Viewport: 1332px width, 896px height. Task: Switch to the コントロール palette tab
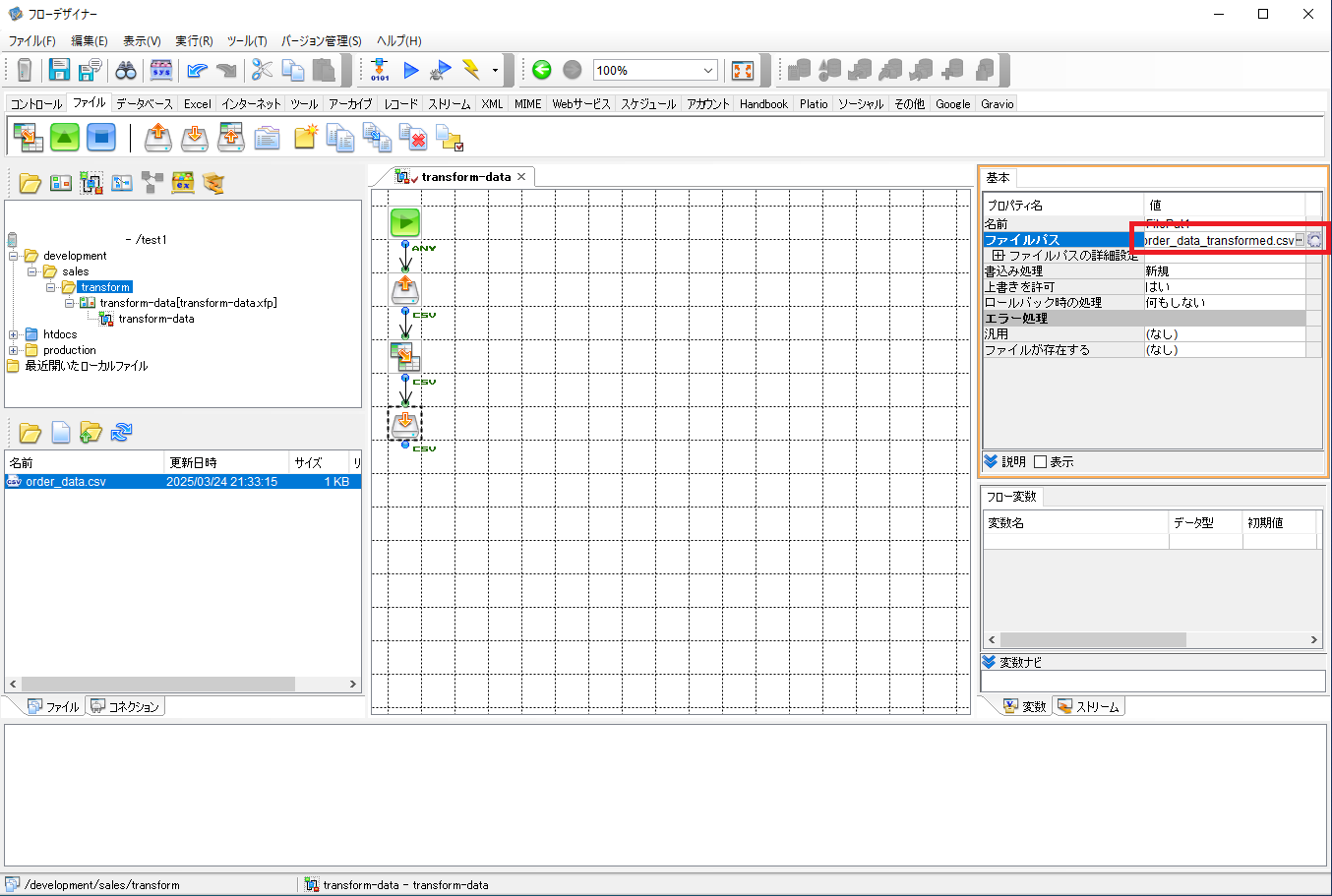pos(36,103)
